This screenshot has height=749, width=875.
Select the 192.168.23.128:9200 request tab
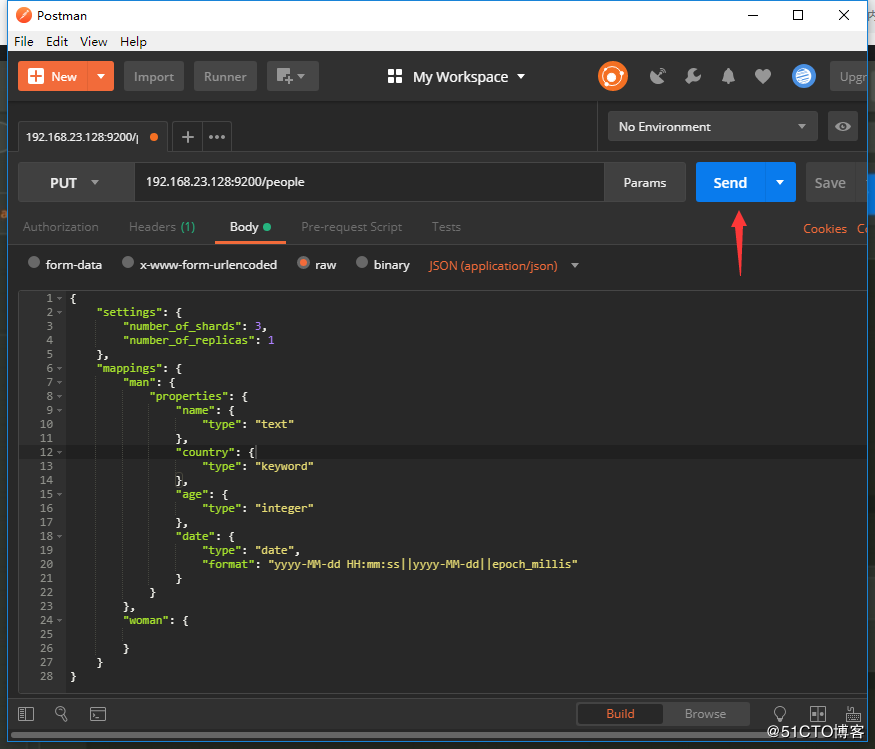pos(93,137)
